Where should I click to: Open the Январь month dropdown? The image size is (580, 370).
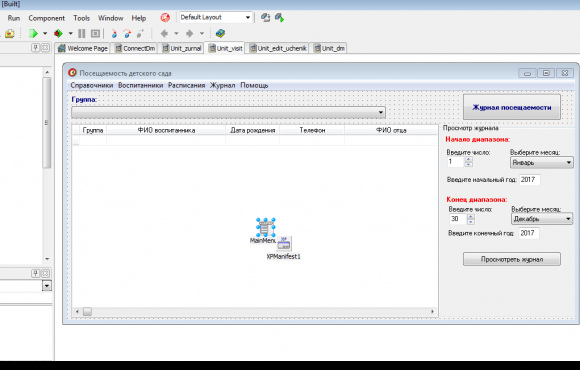click(569, 162)
